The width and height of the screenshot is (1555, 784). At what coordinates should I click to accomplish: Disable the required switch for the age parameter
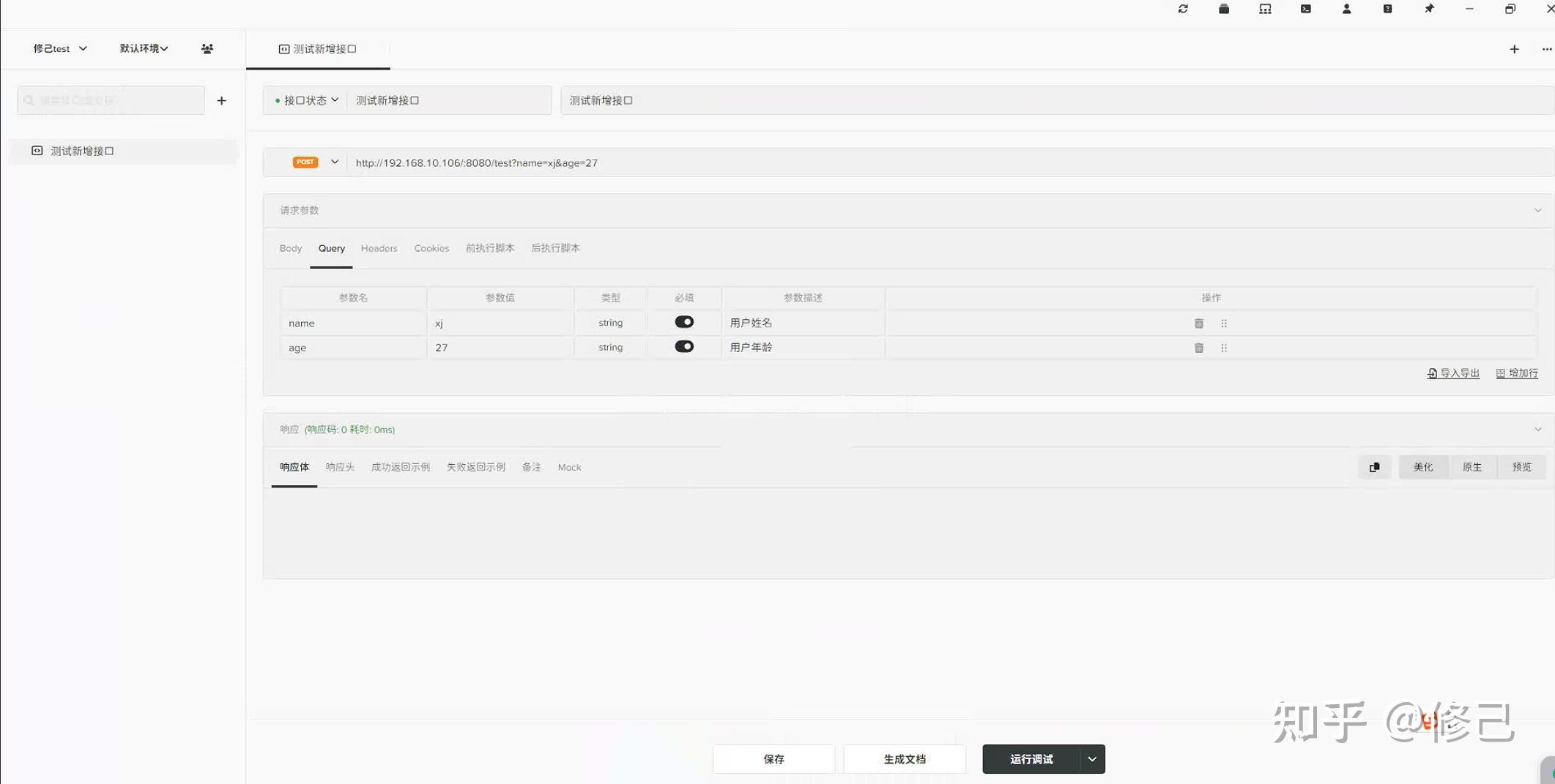click(683, 346)
